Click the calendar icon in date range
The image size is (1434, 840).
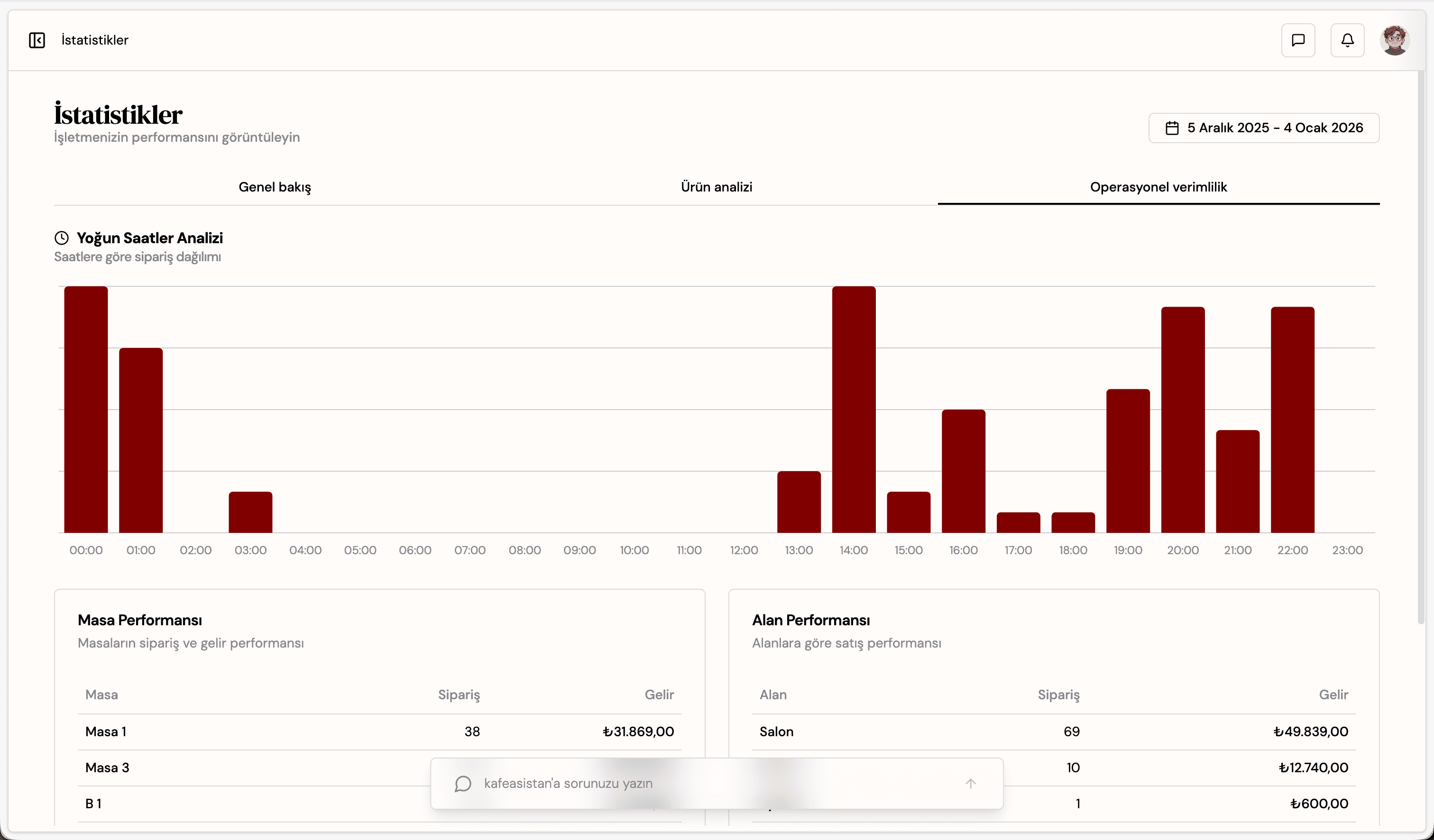tap(1172, 128)
